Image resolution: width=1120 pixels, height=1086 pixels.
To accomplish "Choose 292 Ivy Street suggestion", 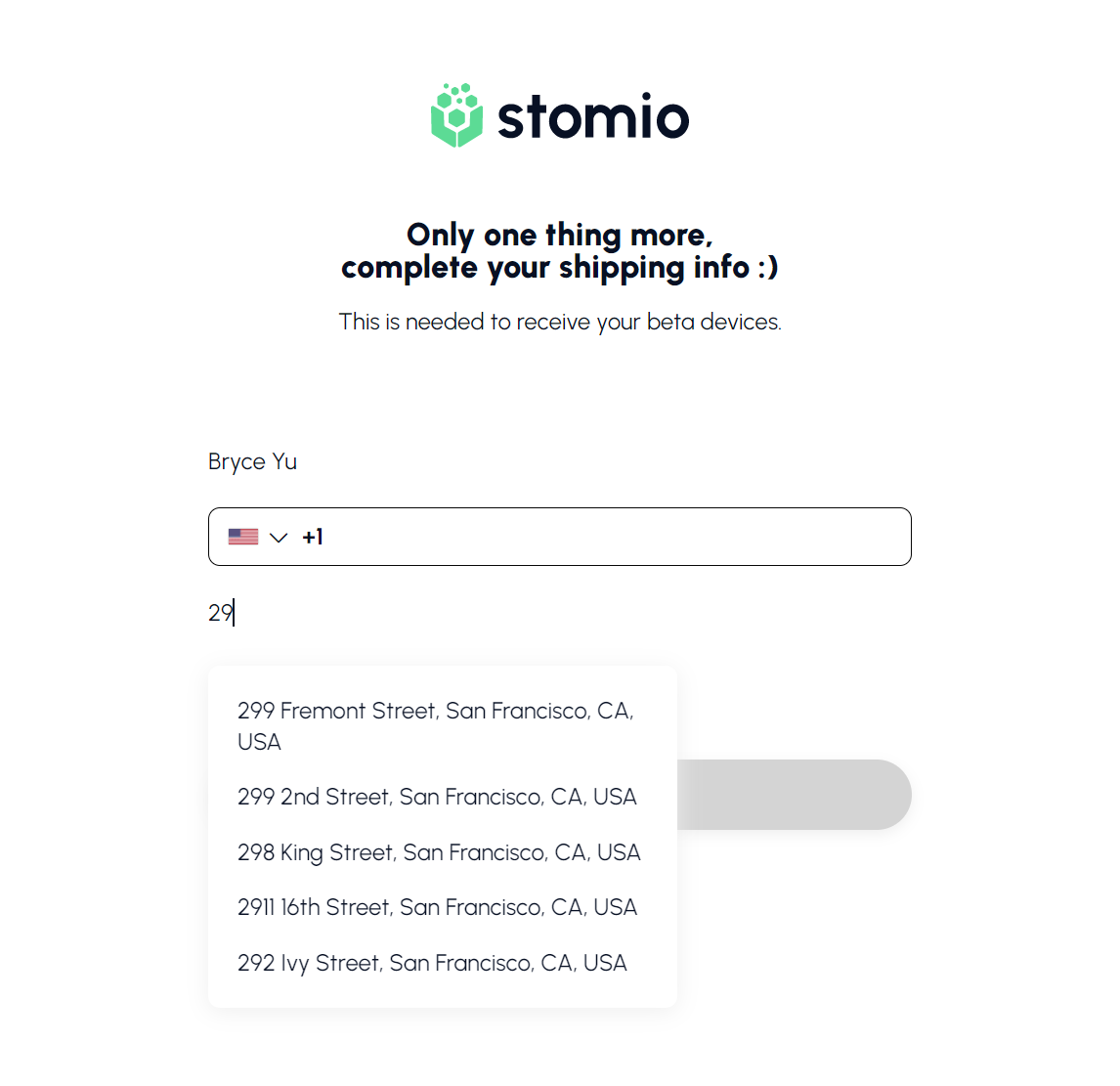I will [x=432, y=963].
